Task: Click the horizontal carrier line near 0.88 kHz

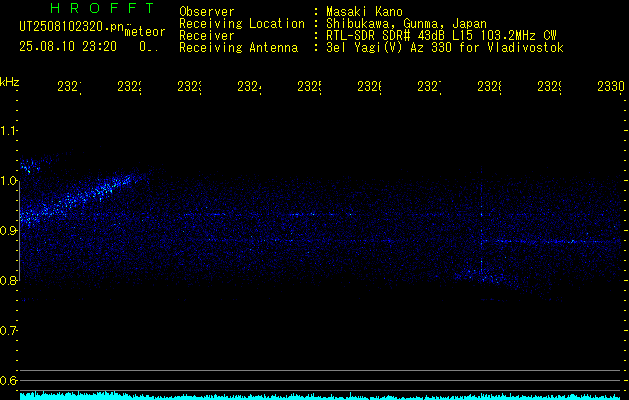Action: 550,242
